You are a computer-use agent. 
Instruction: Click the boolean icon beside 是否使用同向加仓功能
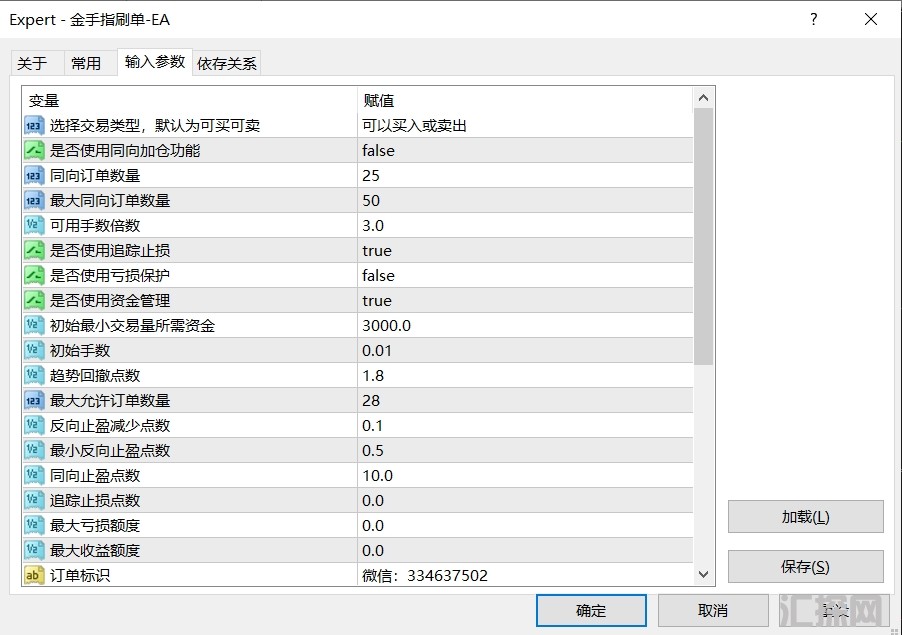[x=34, y=151]
